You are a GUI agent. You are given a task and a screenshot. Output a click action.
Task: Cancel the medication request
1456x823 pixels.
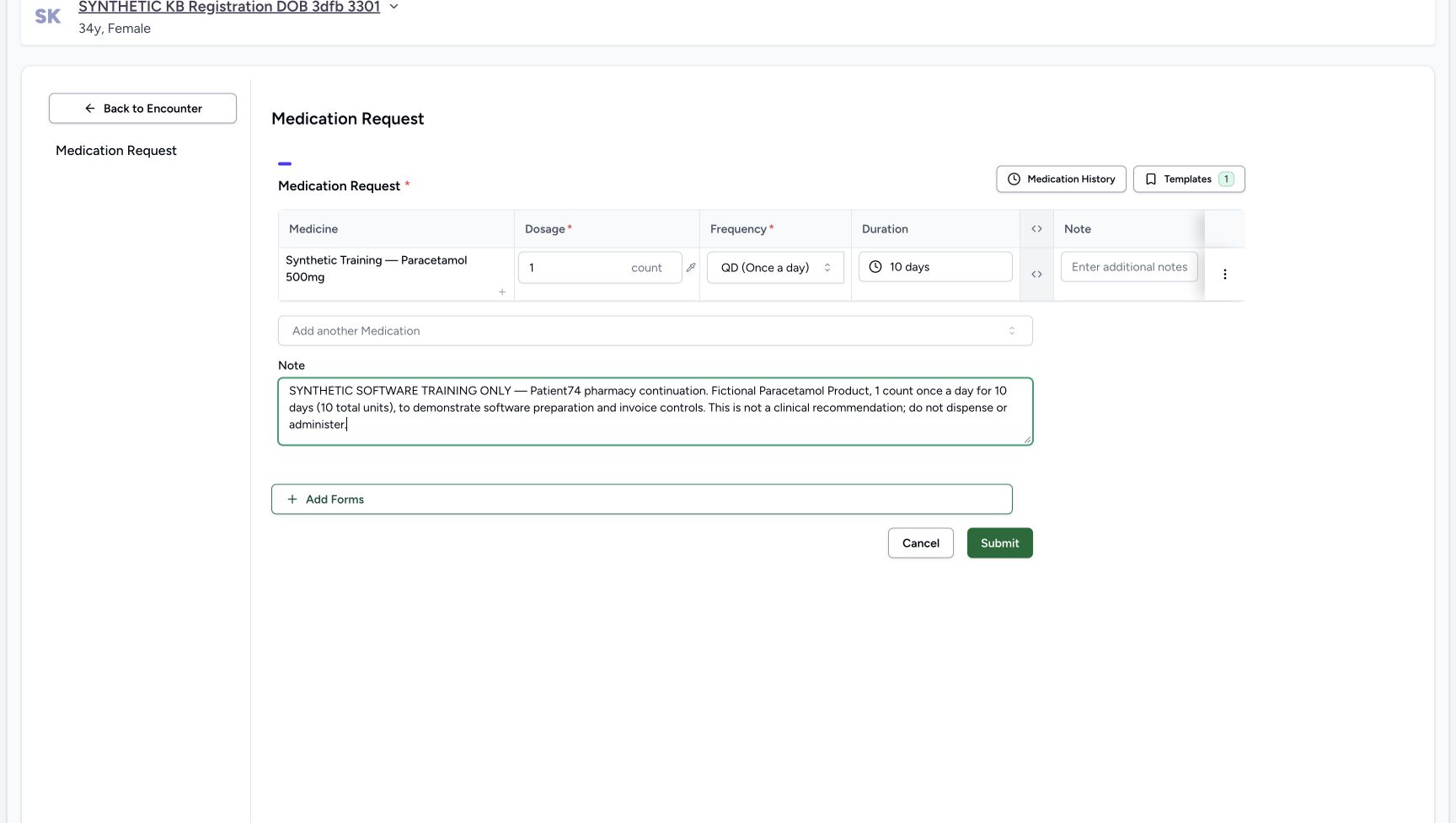920,543
